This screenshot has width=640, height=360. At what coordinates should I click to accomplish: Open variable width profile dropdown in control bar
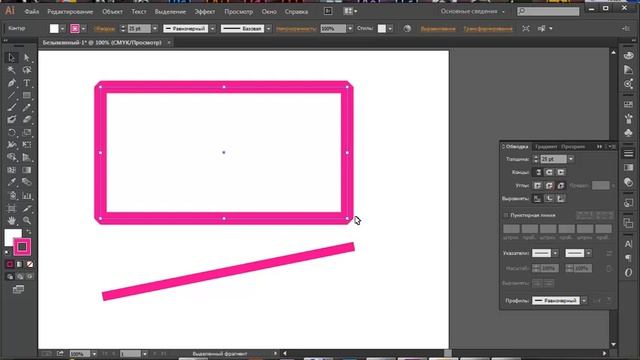pyautogui.click(x=212, y=29)
